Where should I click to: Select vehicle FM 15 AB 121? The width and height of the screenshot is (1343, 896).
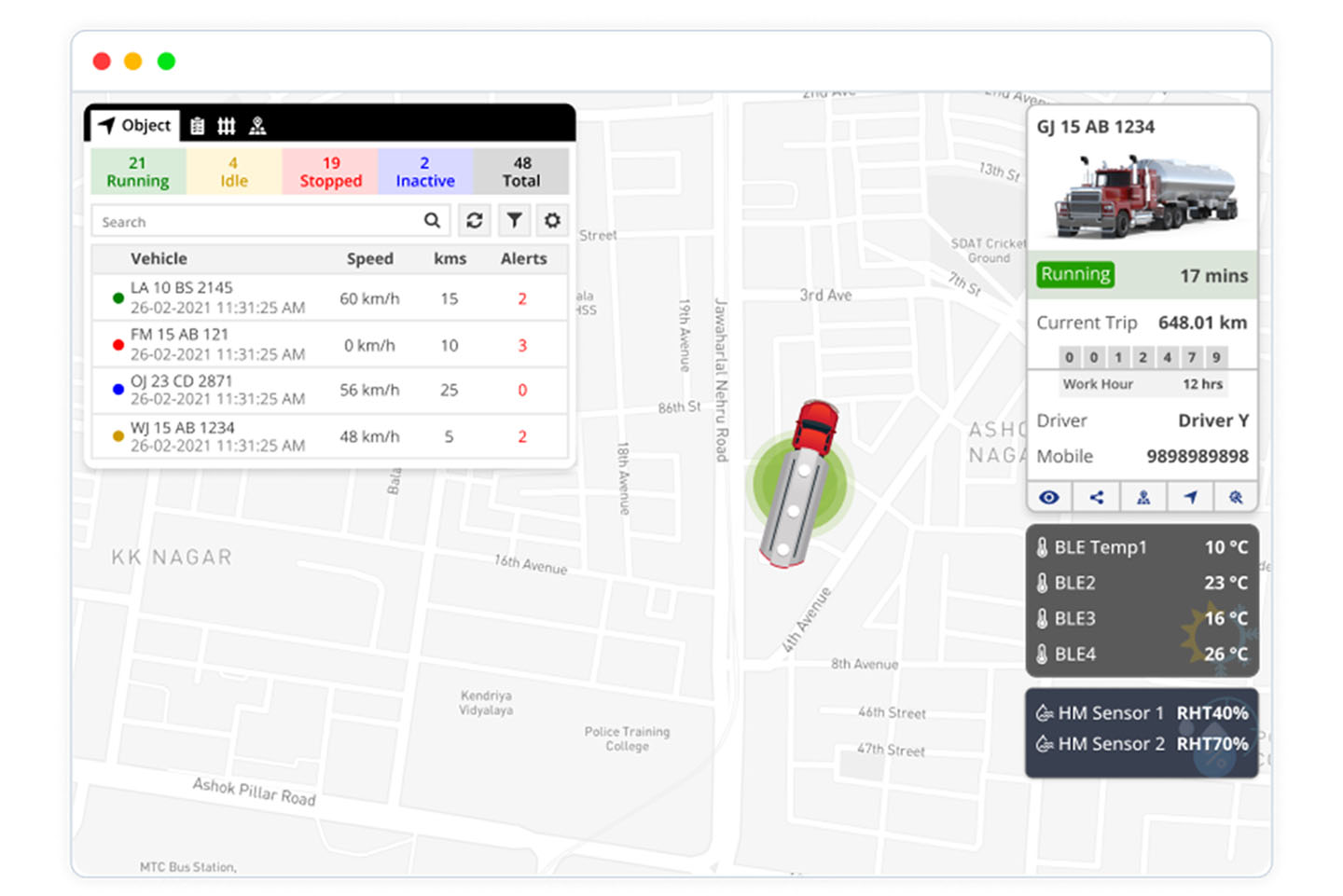tap(330, 344)
